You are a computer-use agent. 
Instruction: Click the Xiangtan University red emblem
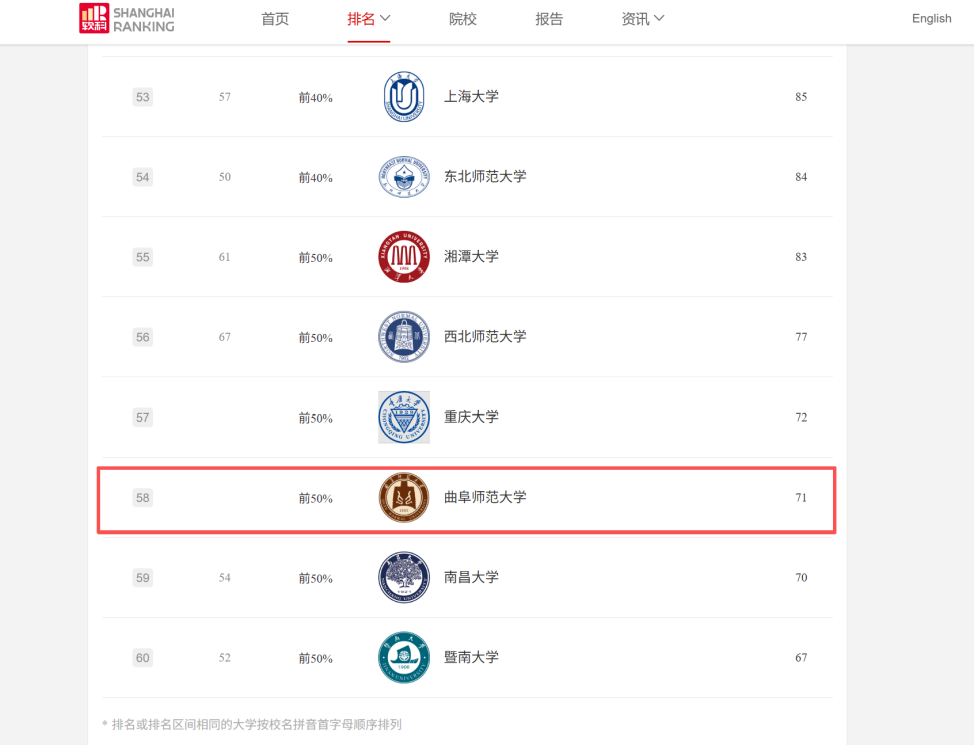click(x=404, y=257)
